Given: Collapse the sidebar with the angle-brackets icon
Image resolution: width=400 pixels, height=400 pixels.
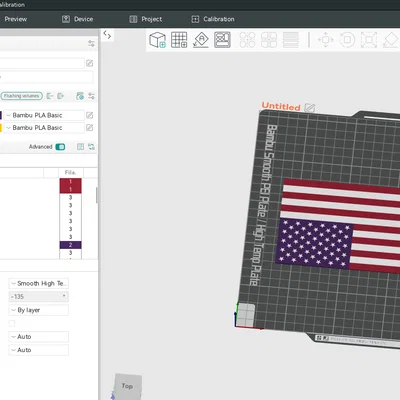Looking at the screenshot, I should (x=107, y=35).
